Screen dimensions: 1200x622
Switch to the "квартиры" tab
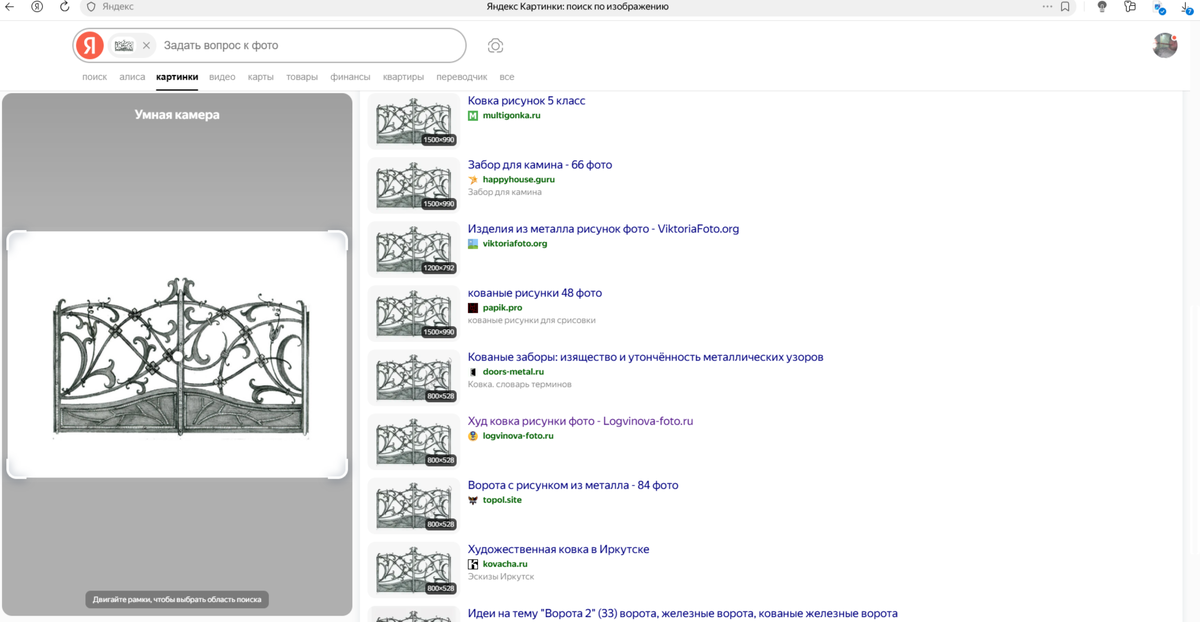403,77
